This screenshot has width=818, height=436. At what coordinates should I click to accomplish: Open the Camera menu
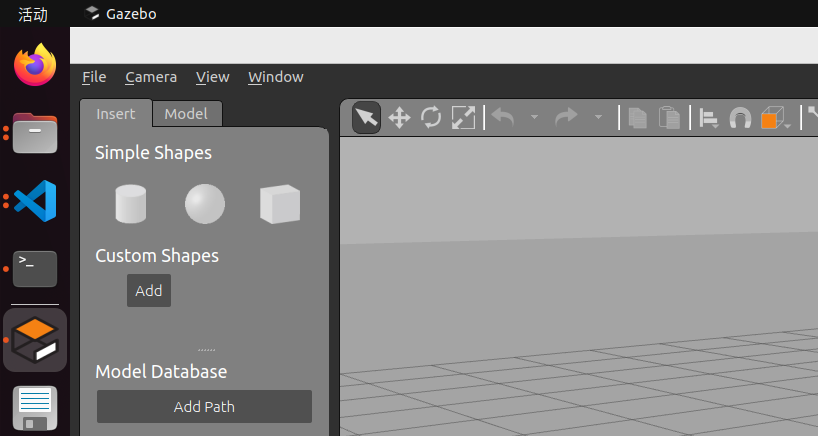tap(151, 77)
